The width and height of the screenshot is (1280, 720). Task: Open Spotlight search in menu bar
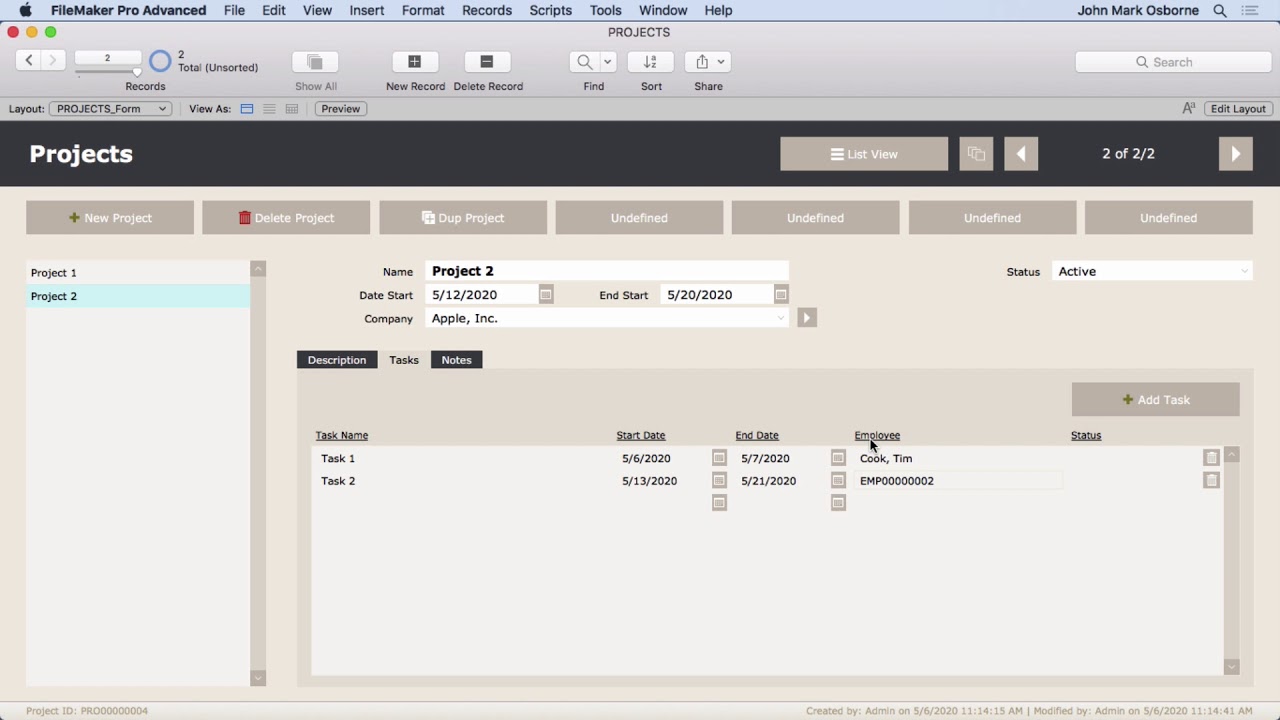1220,10
